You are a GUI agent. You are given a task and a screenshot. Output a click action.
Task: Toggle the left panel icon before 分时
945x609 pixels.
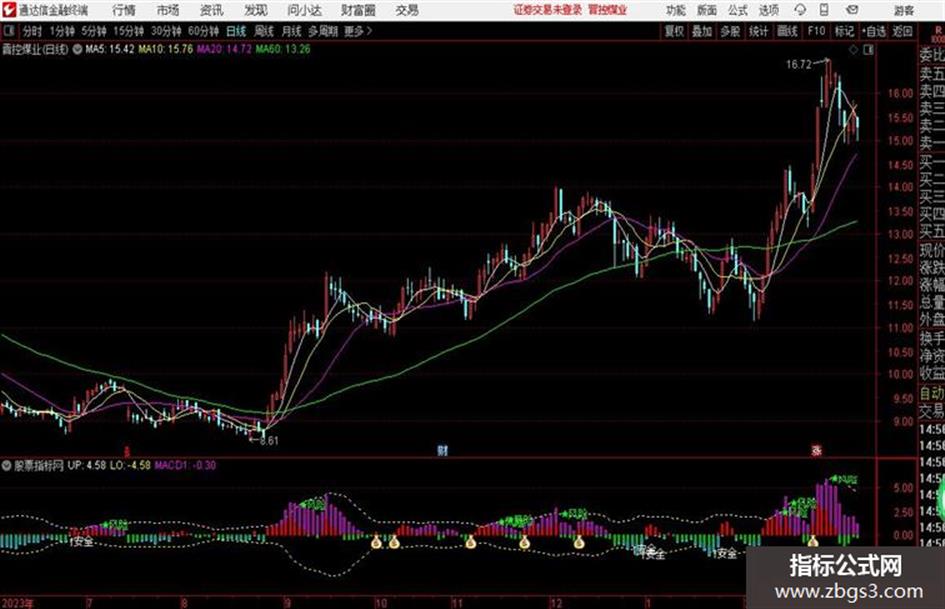point(9,31)
